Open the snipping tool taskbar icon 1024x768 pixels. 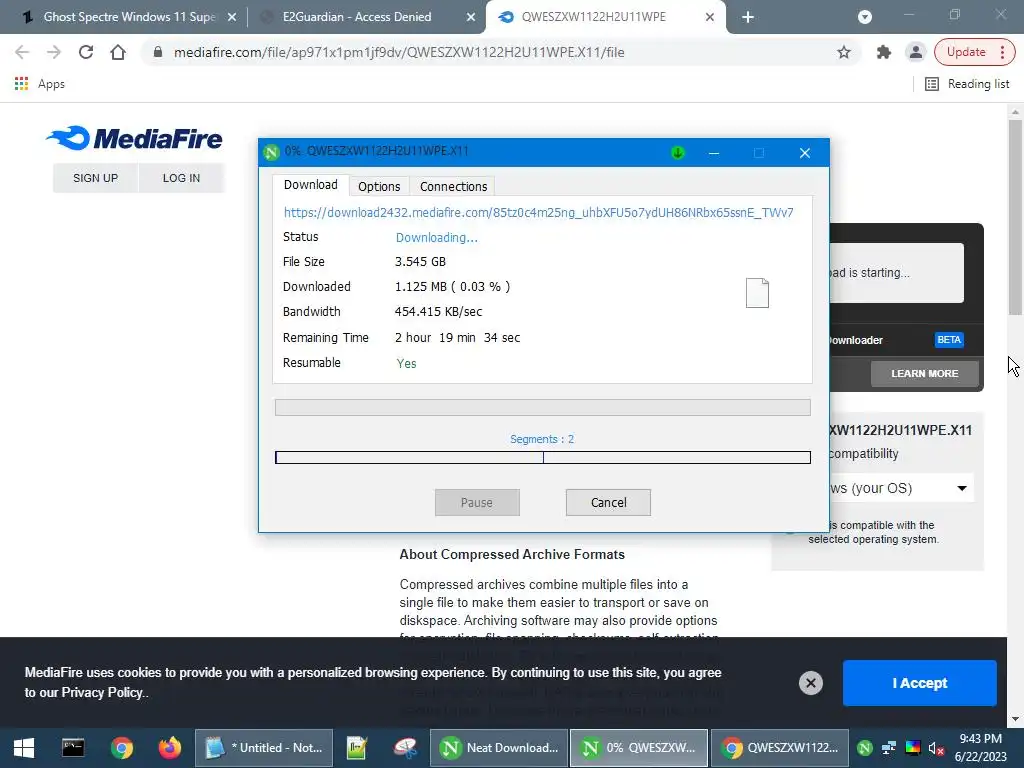click(405, 748)
